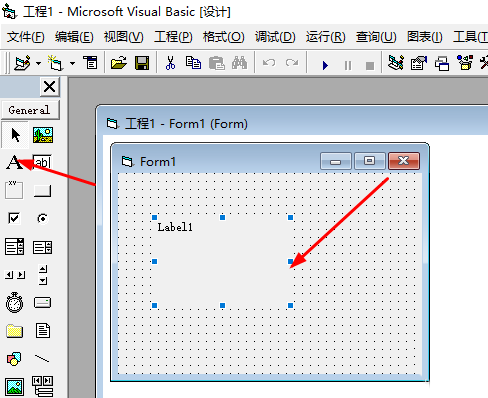Open the 工程(P) menu
Screen dimensions: 488x398
click(x=173, y=37)
